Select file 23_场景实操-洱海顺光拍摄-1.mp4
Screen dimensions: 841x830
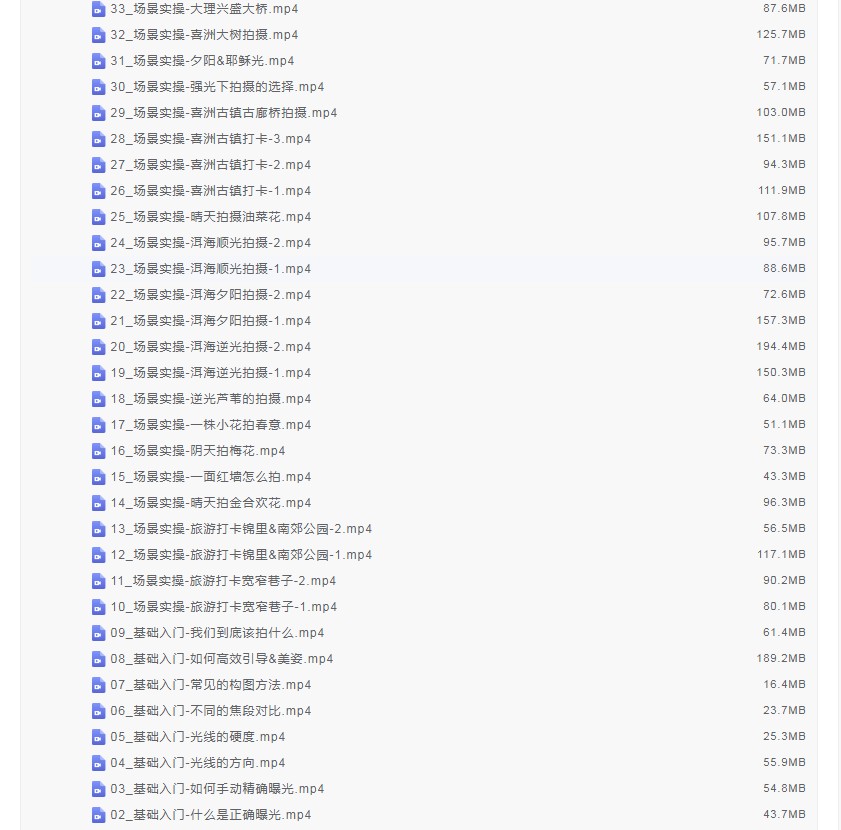211,269
